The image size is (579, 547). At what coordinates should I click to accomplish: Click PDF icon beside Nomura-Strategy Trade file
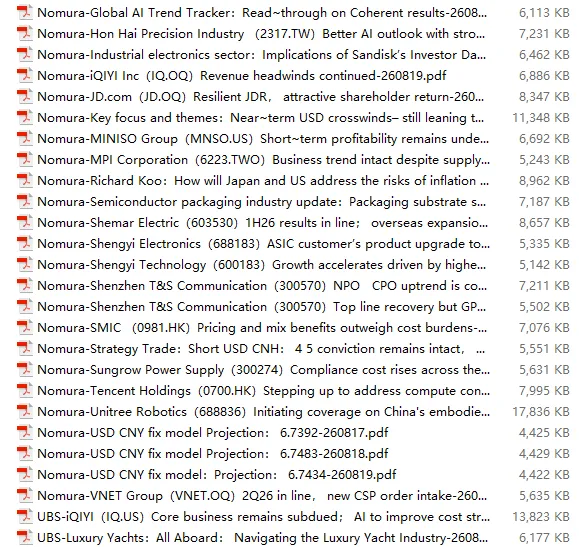click(x=25, y=349)
